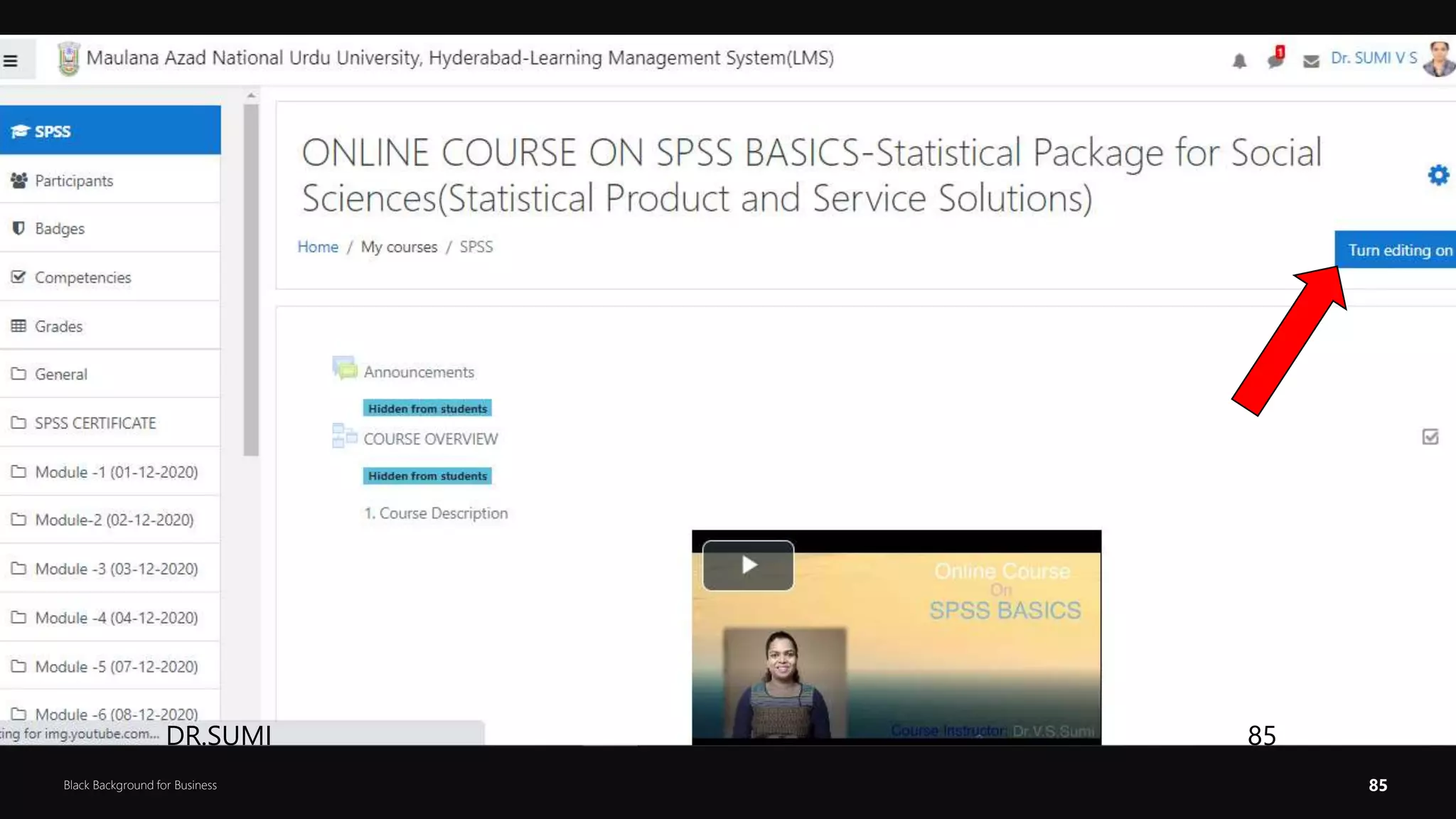This screenshot has height=819, width=1456.
Task: Open Dr. SUMI V S user menu
Action: (x=1374, y=58)
